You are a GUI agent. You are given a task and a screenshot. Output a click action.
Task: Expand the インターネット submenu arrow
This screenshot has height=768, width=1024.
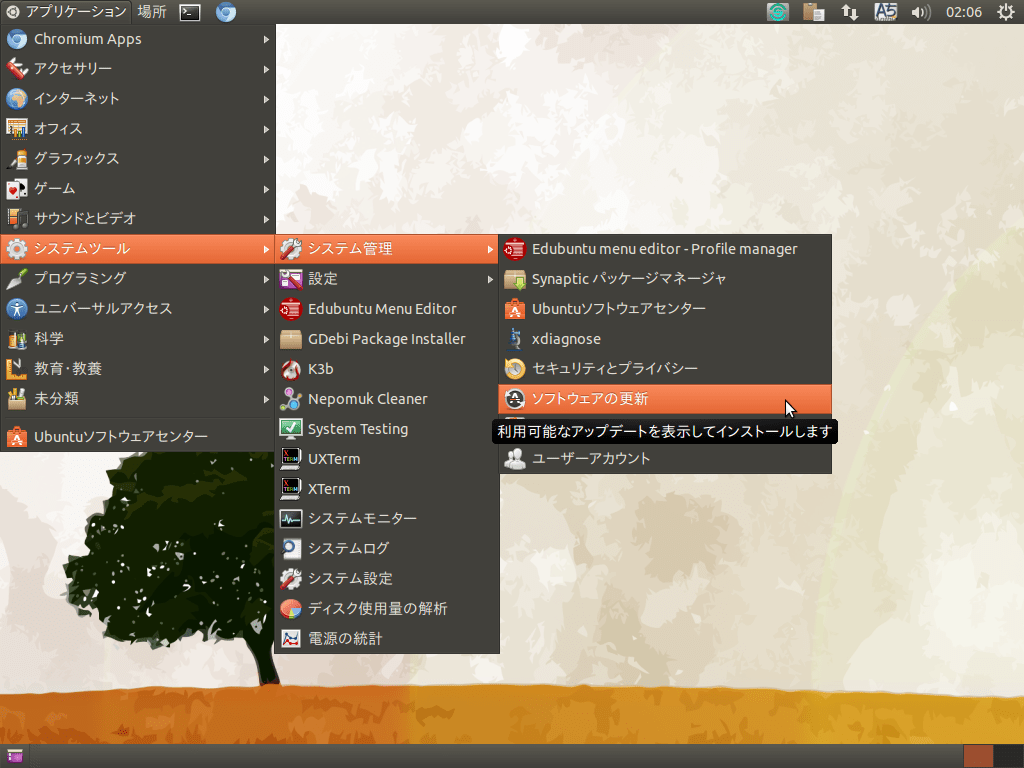pos(266,99)
